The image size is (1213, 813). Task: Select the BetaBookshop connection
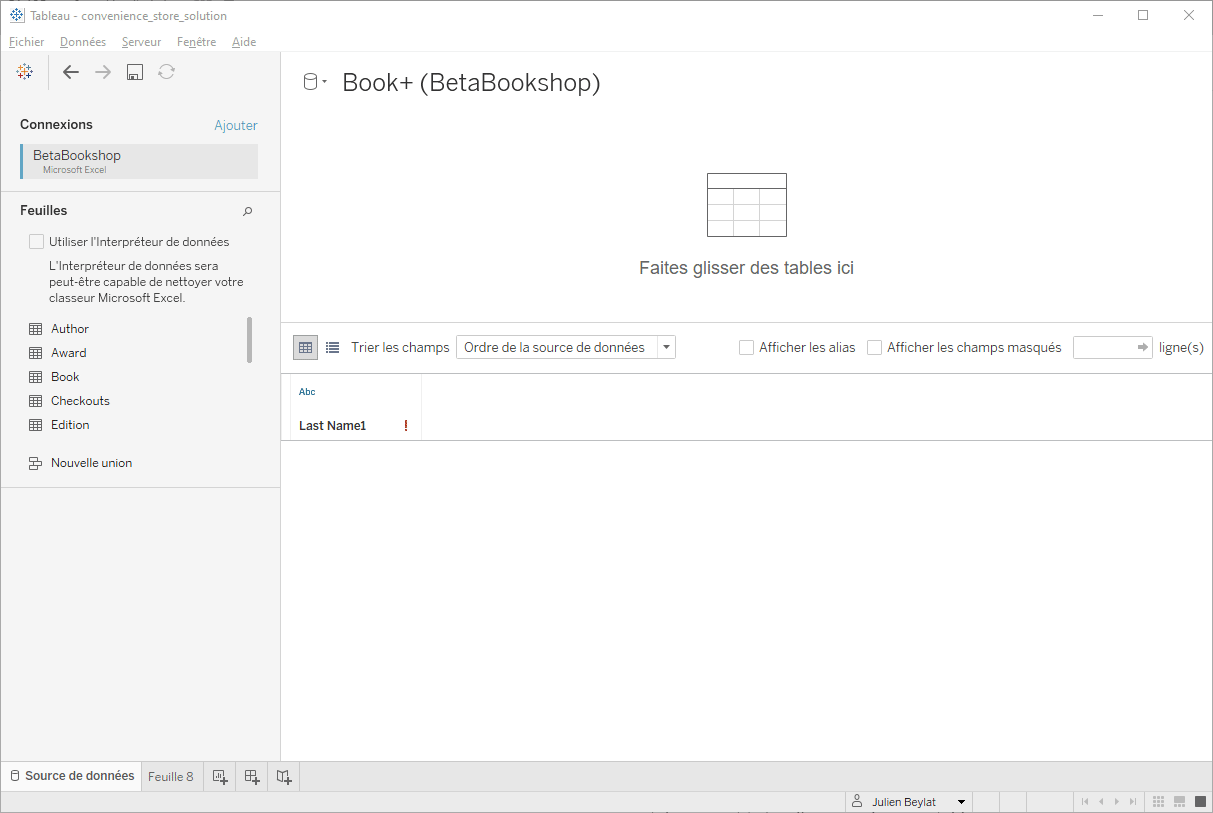[139, 161]
